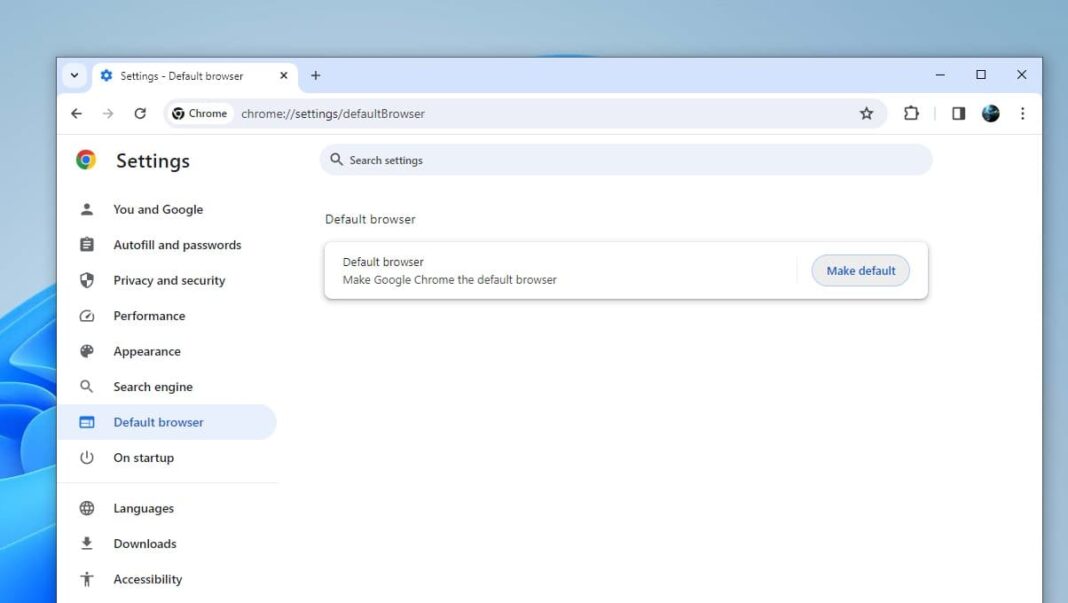Click the Languages globe icon

87,508
